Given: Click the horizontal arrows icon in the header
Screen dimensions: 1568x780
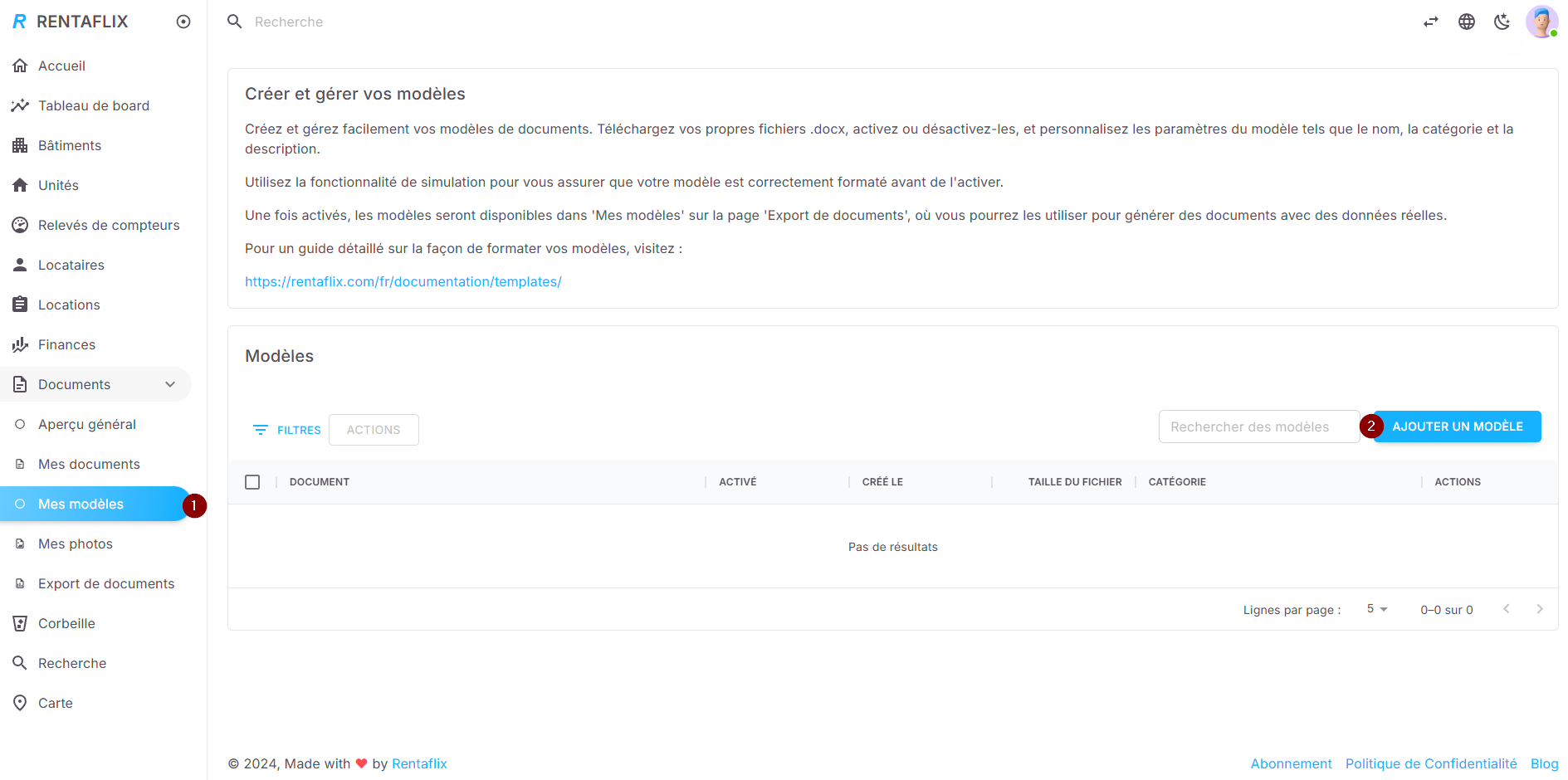Looking at the screenshot, I should [x=1430, y=22].
